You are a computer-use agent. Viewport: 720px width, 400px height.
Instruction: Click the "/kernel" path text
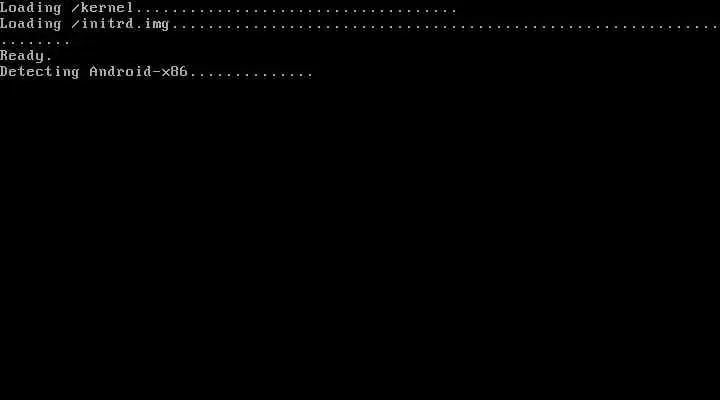pyautogui.click(x=102, y=7)
